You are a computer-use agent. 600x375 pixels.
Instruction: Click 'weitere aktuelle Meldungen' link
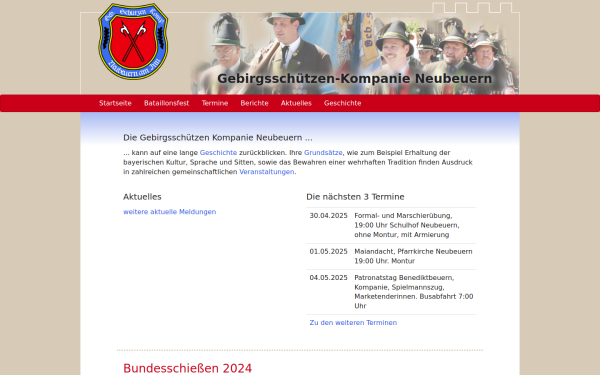(x=170, y=212)
